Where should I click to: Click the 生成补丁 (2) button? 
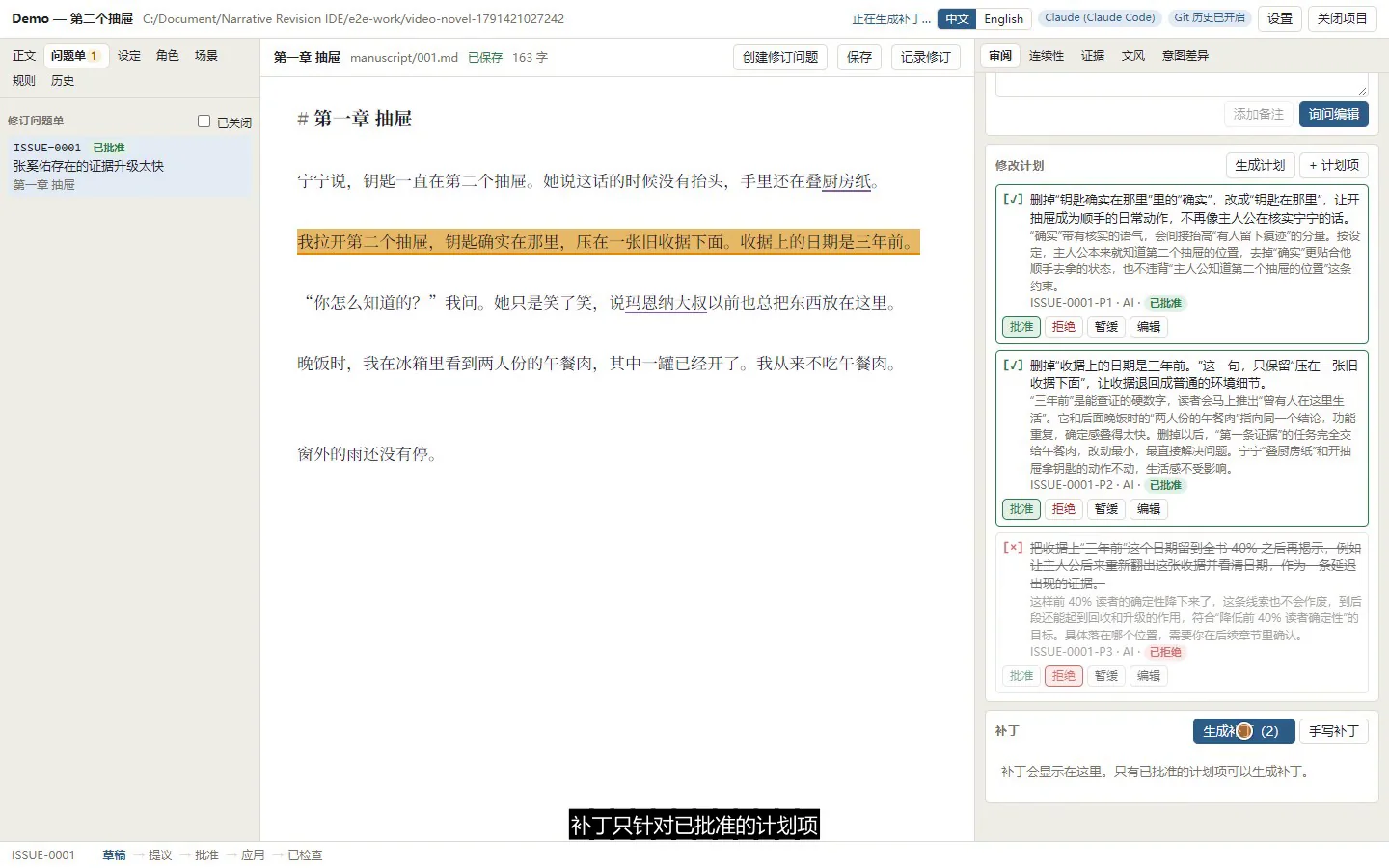point(1243,731)
